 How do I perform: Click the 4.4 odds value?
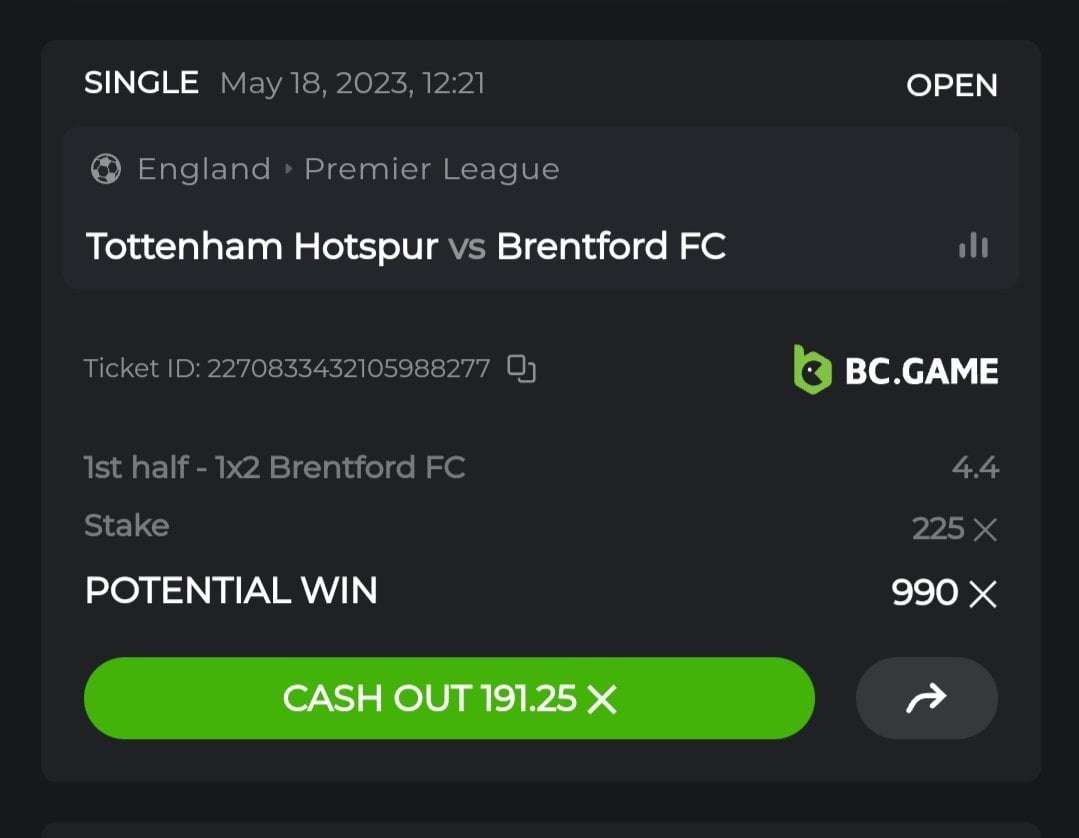point(975,467)
